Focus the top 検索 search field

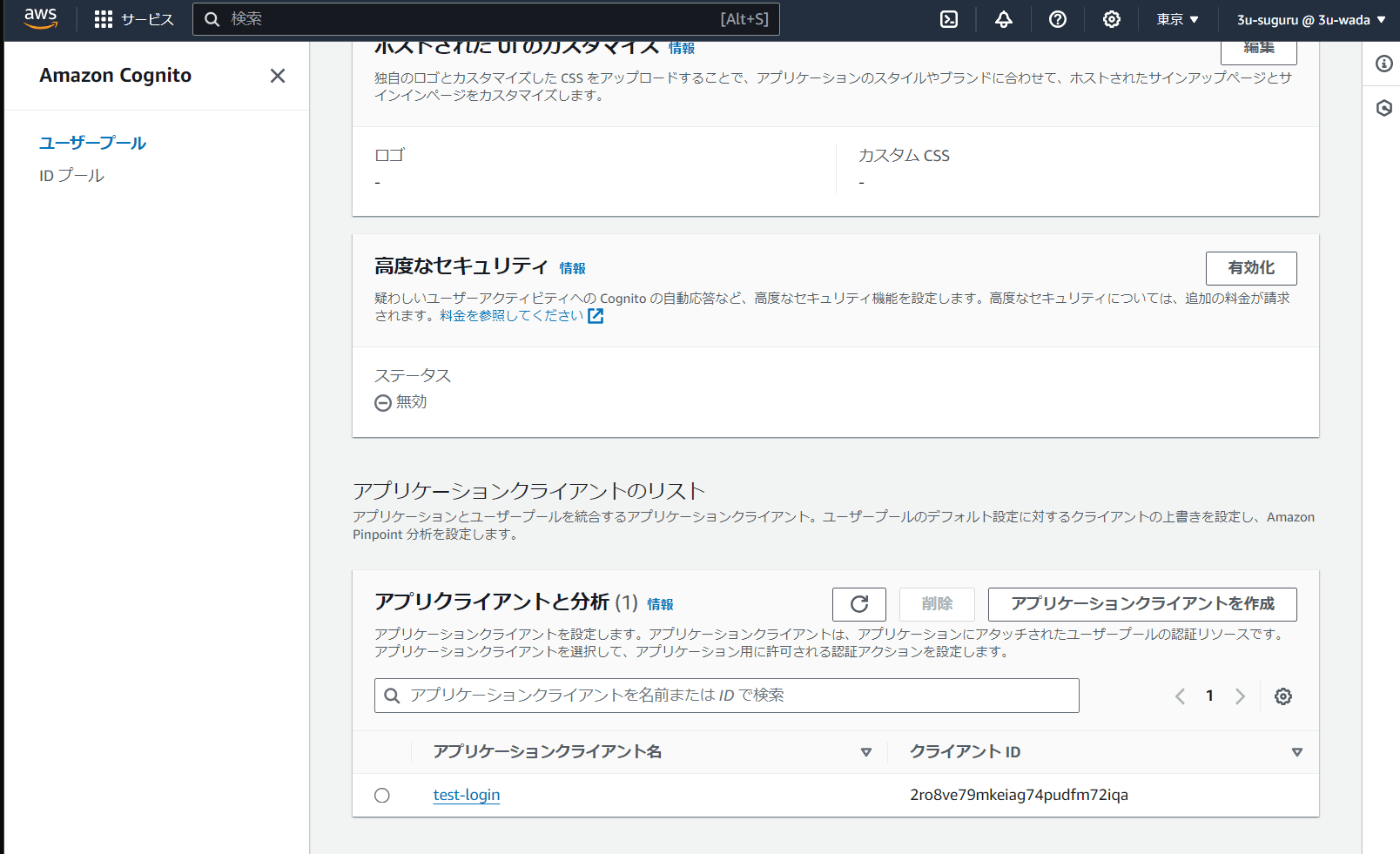tap(486, 19)
